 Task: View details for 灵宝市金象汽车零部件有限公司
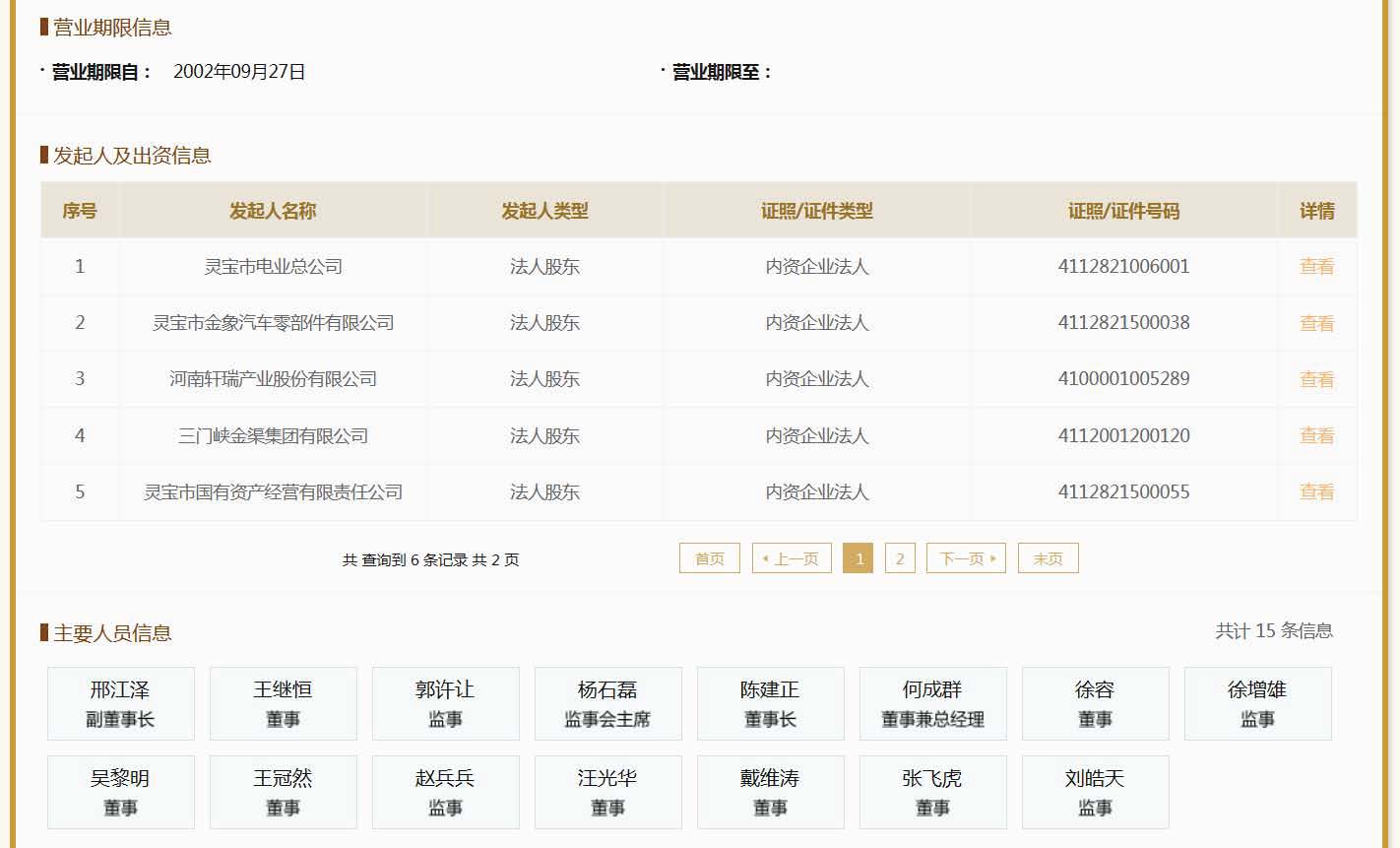click(x=1316, y=323)
